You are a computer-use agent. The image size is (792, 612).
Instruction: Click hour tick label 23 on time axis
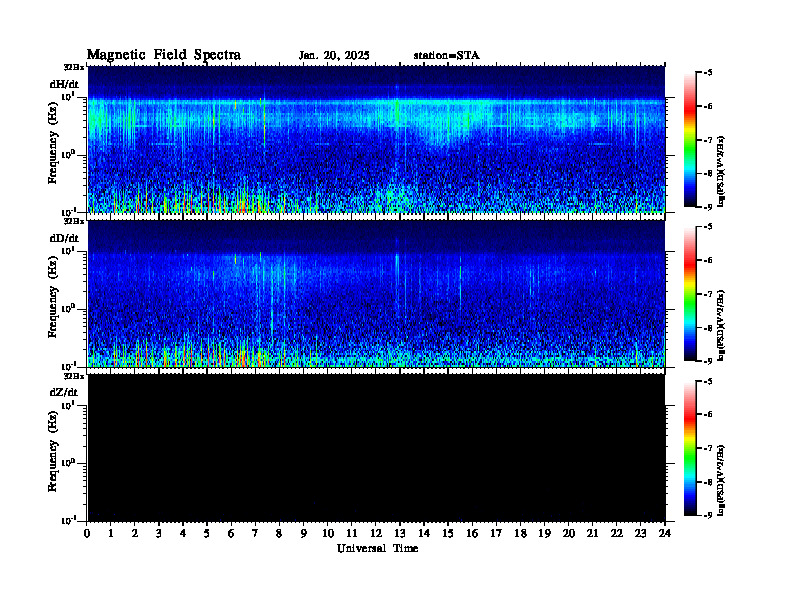point(640,533)
